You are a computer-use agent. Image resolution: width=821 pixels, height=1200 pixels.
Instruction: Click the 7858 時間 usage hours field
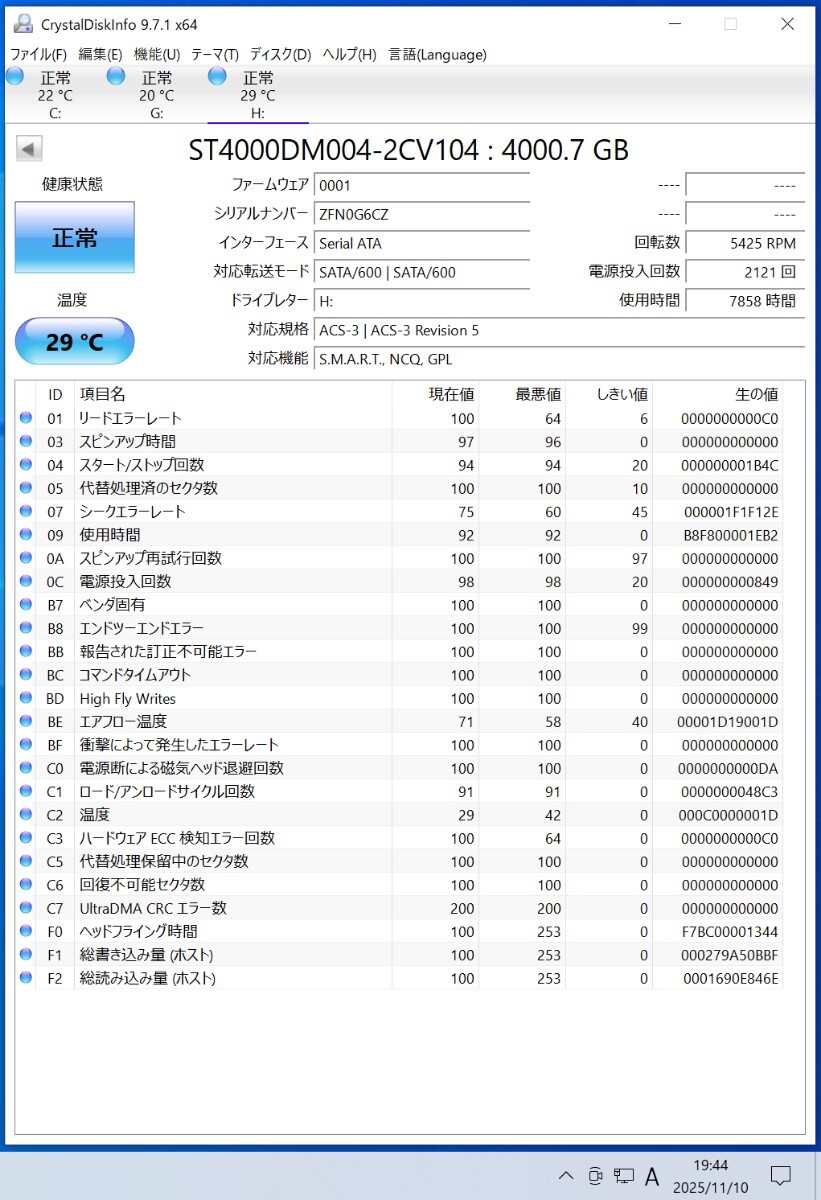pos(745,301)
